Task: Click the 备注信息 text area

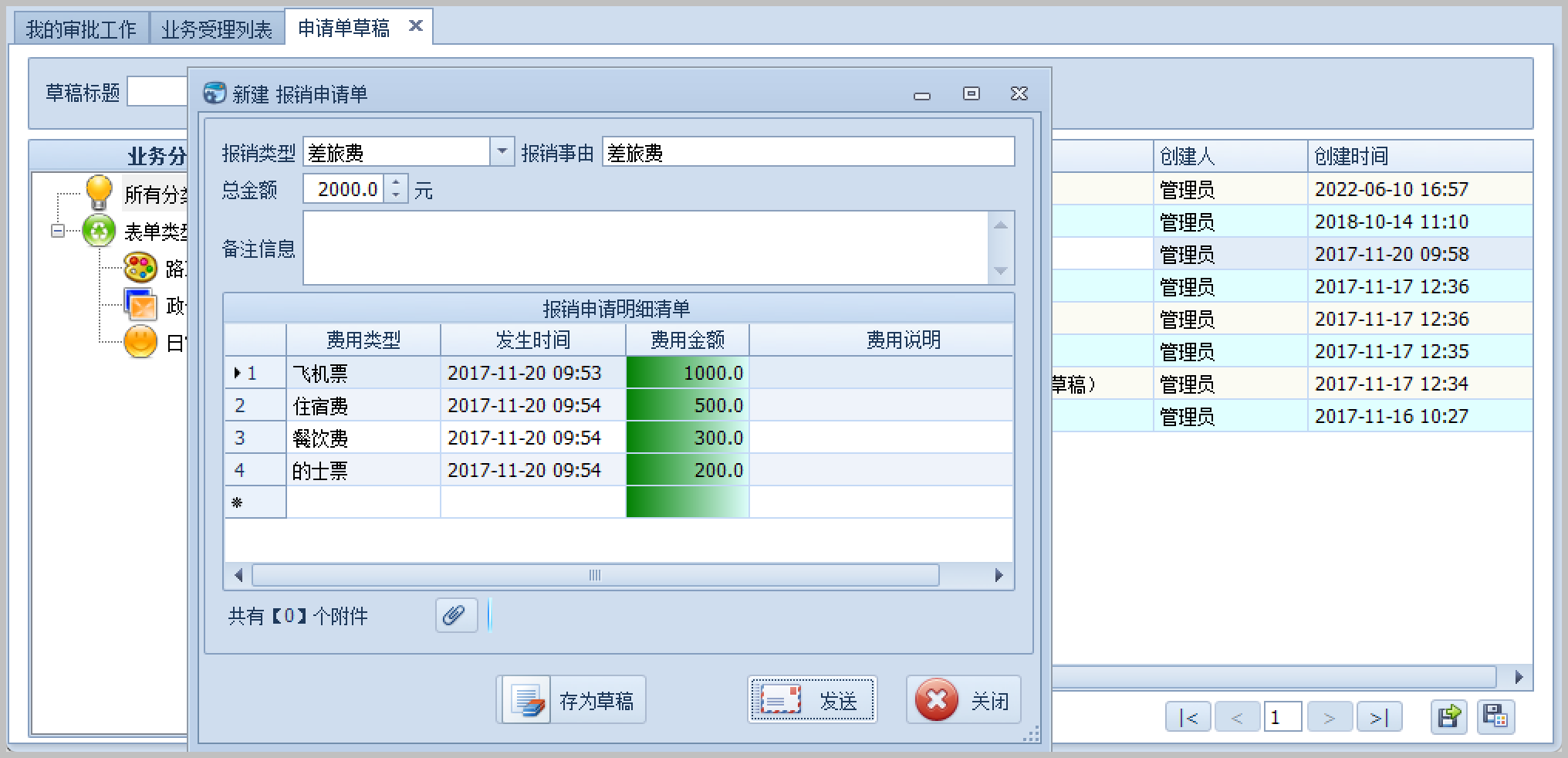Action: (x=645, y=248)
